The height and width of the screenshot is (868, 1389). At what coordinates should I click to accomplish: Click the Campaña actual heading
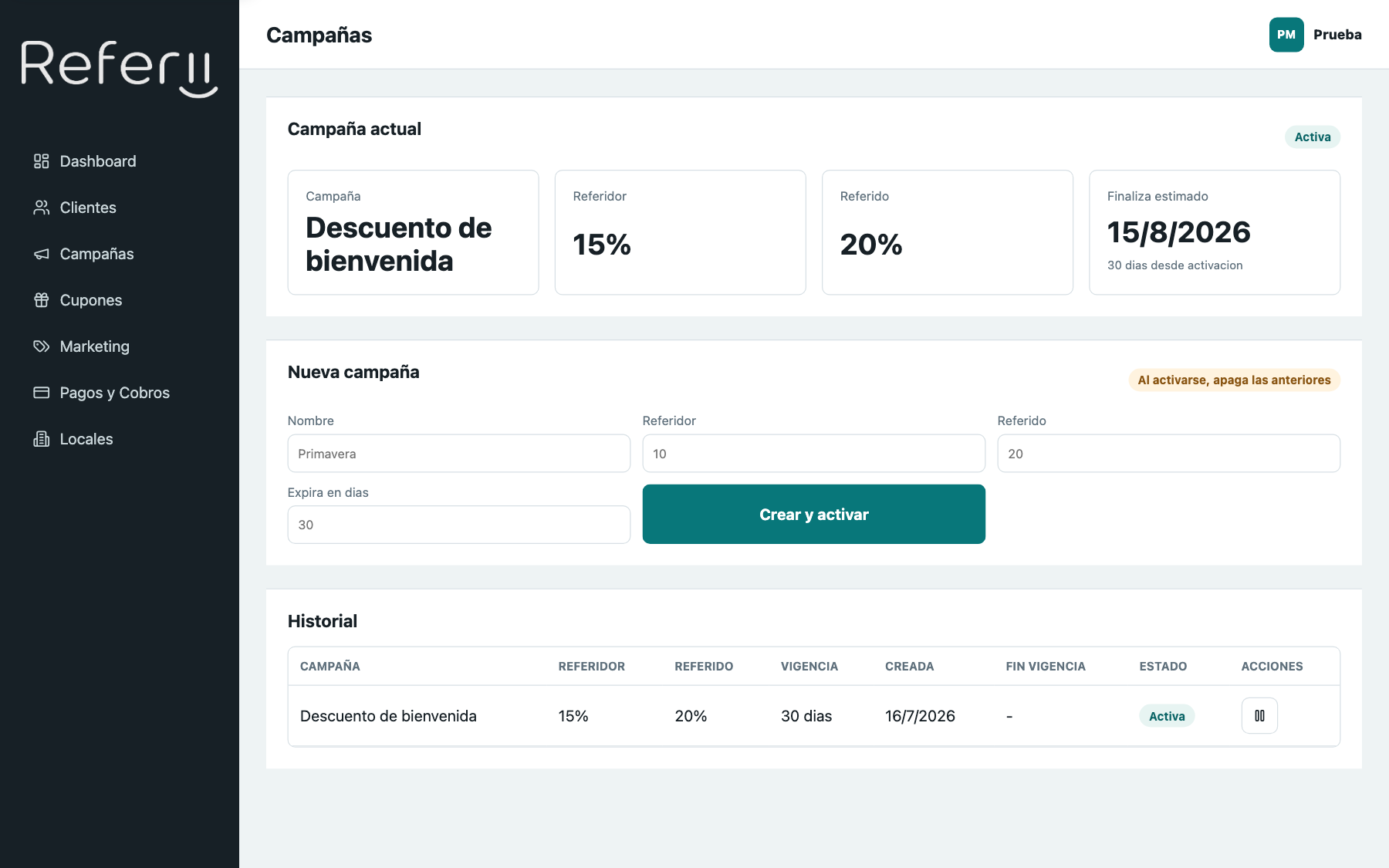[354, 129]
